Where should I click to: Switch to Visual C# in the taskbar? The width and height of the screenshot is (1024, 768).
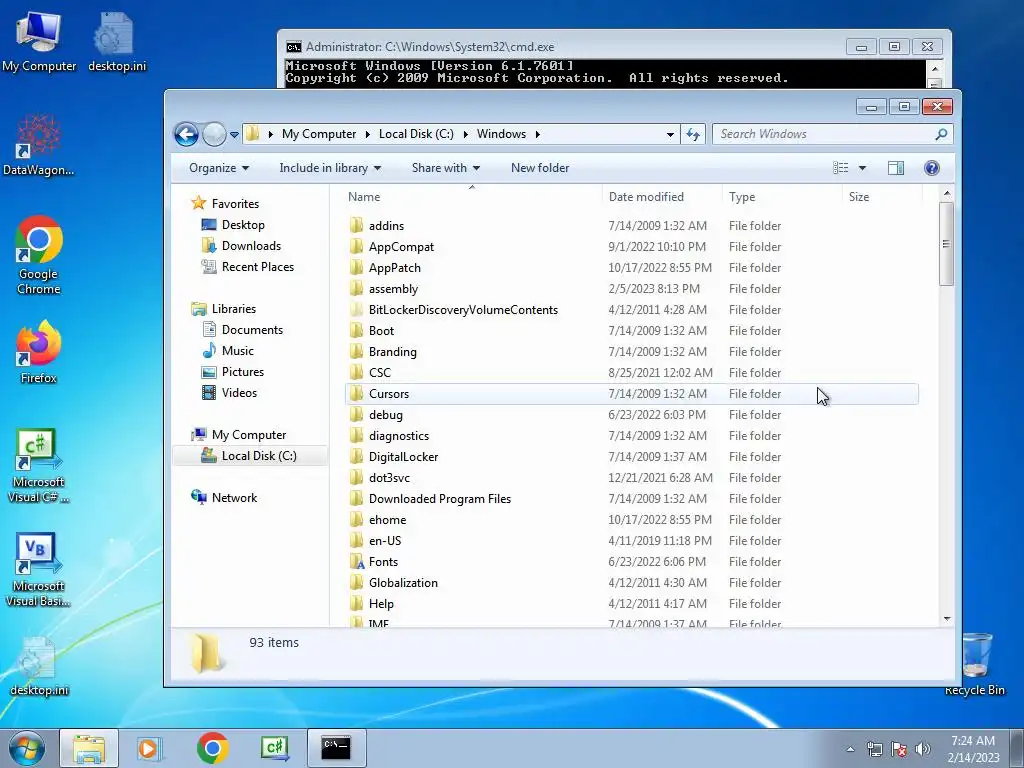tap(274, 748)
